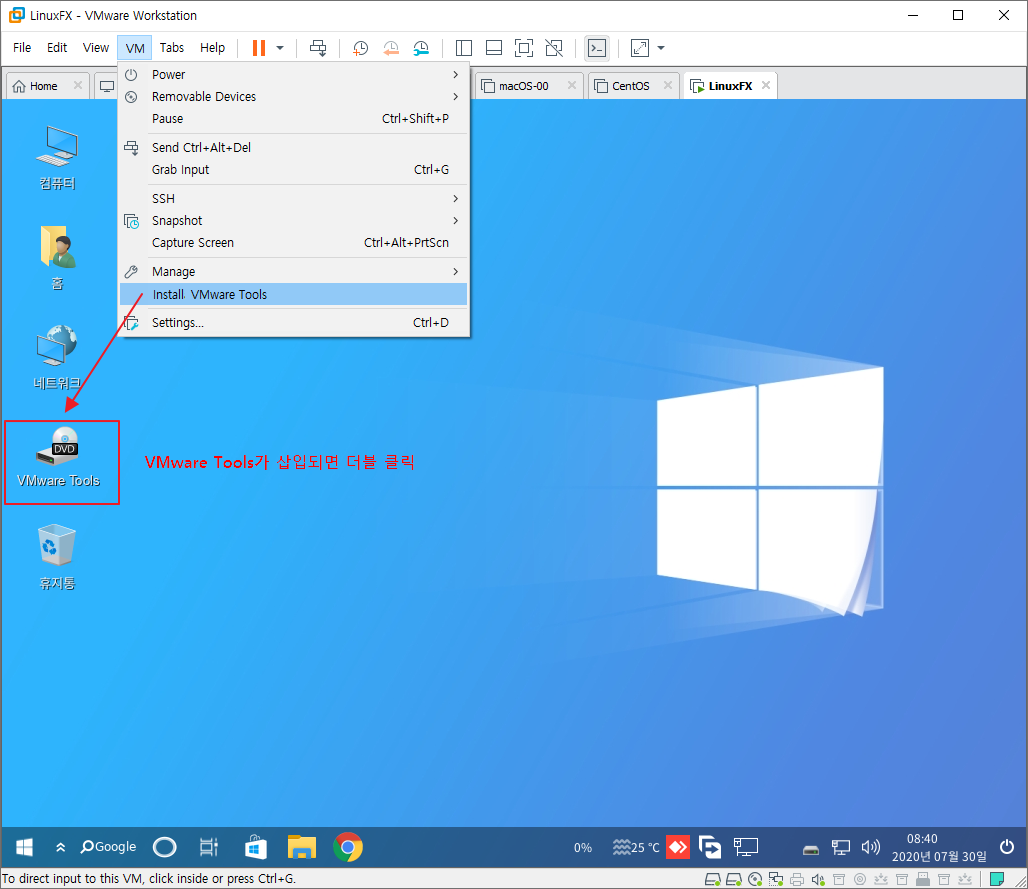Open the file manager icon in guest taskbar
1028x889 pixels.
tap(302, 847)
